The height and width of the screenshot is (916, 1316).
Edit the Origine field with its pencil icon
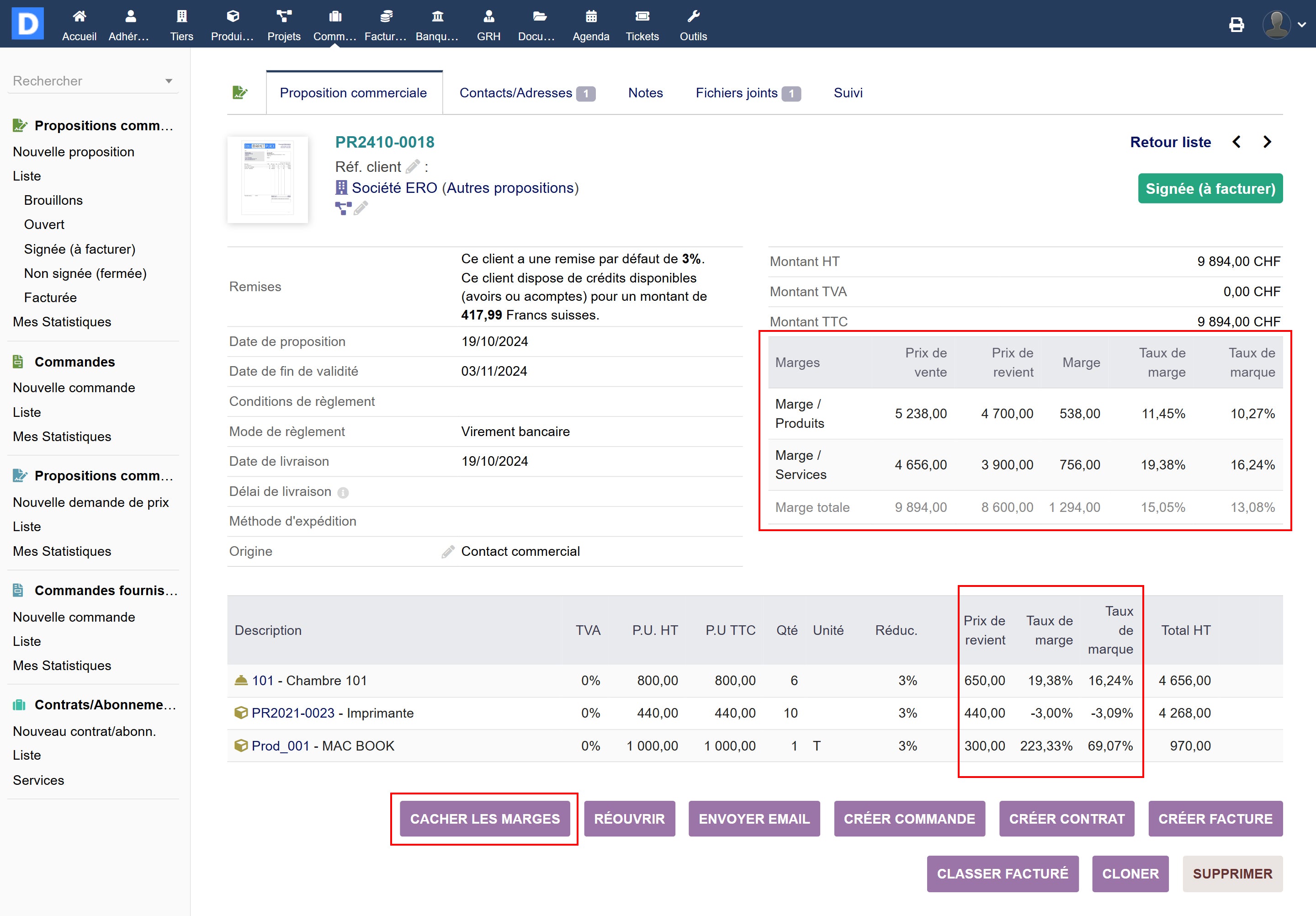pos(448,551)
